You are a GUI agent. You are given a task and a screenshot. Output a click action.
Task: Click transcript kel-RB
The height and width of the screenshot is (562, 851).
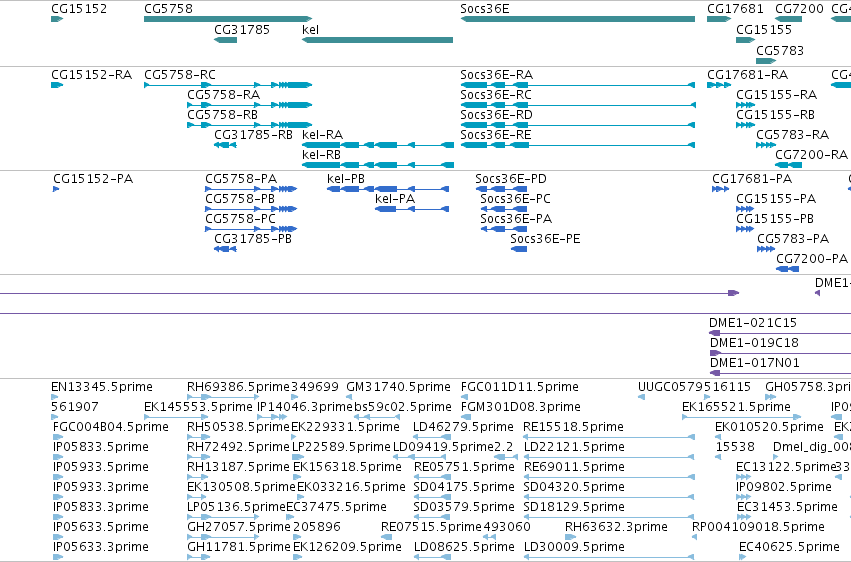[378, 165]
